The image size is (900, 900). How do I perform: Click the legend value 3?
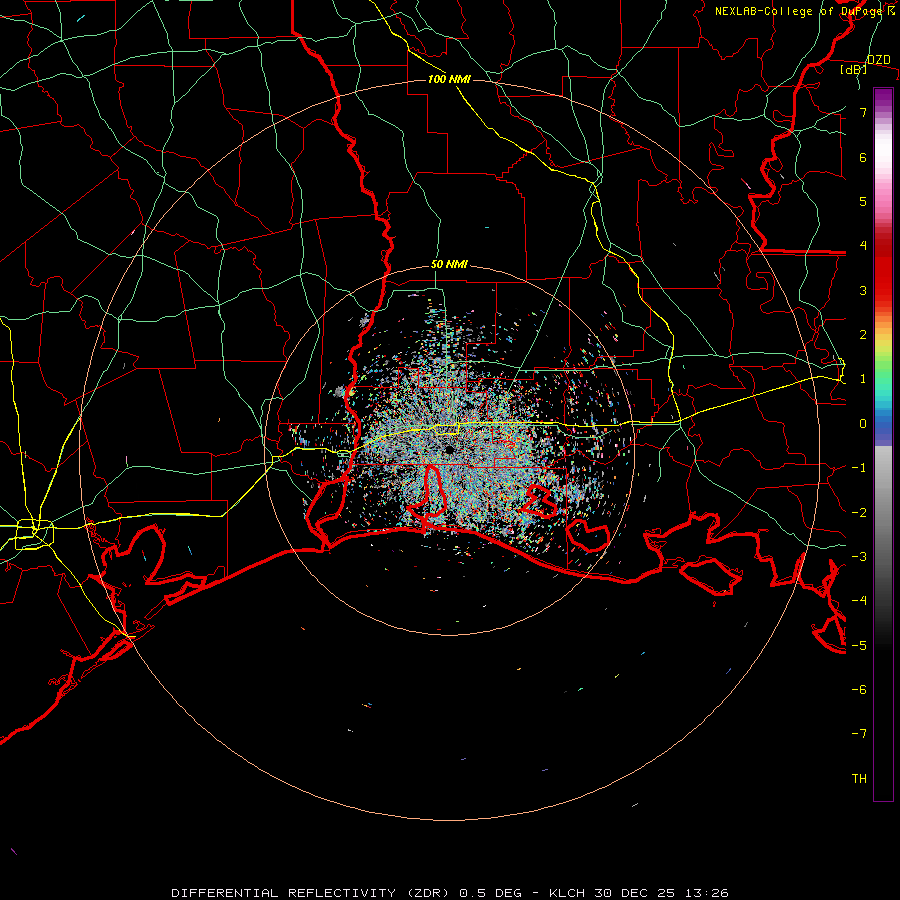[863, 290]
